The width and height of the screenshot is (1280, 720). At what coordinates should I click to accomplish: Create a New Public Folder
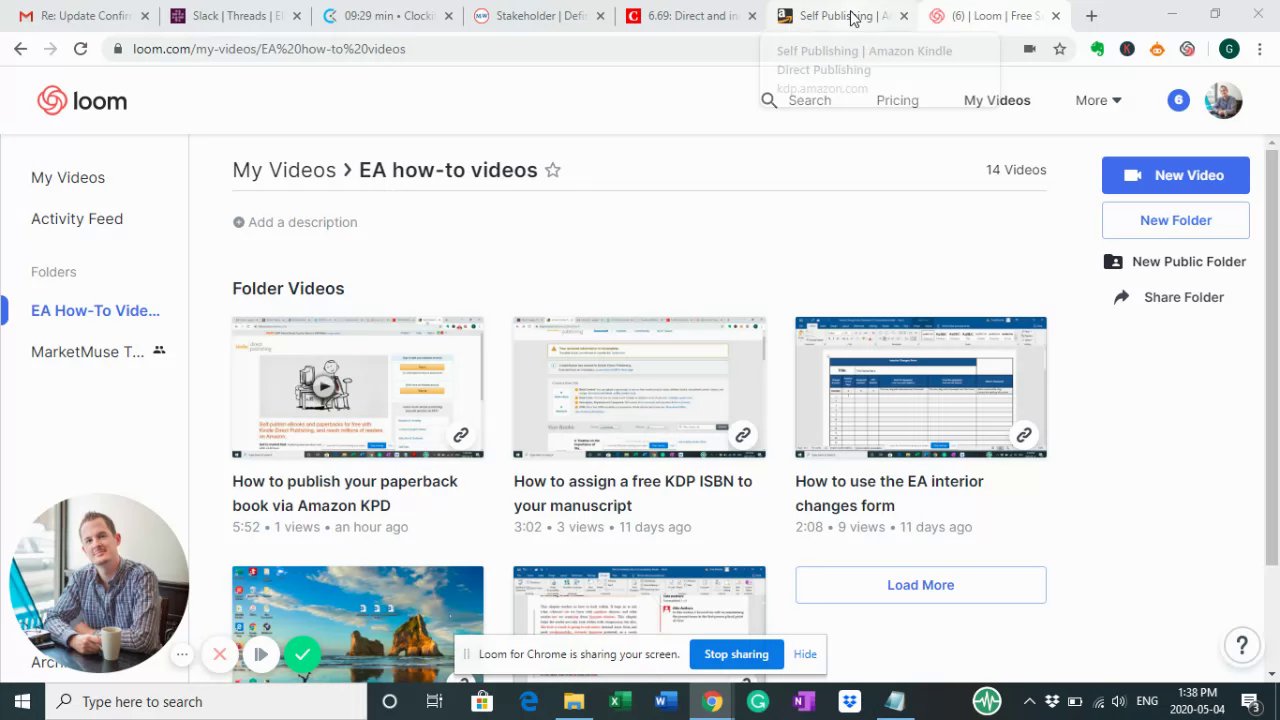click(1175, 261)
